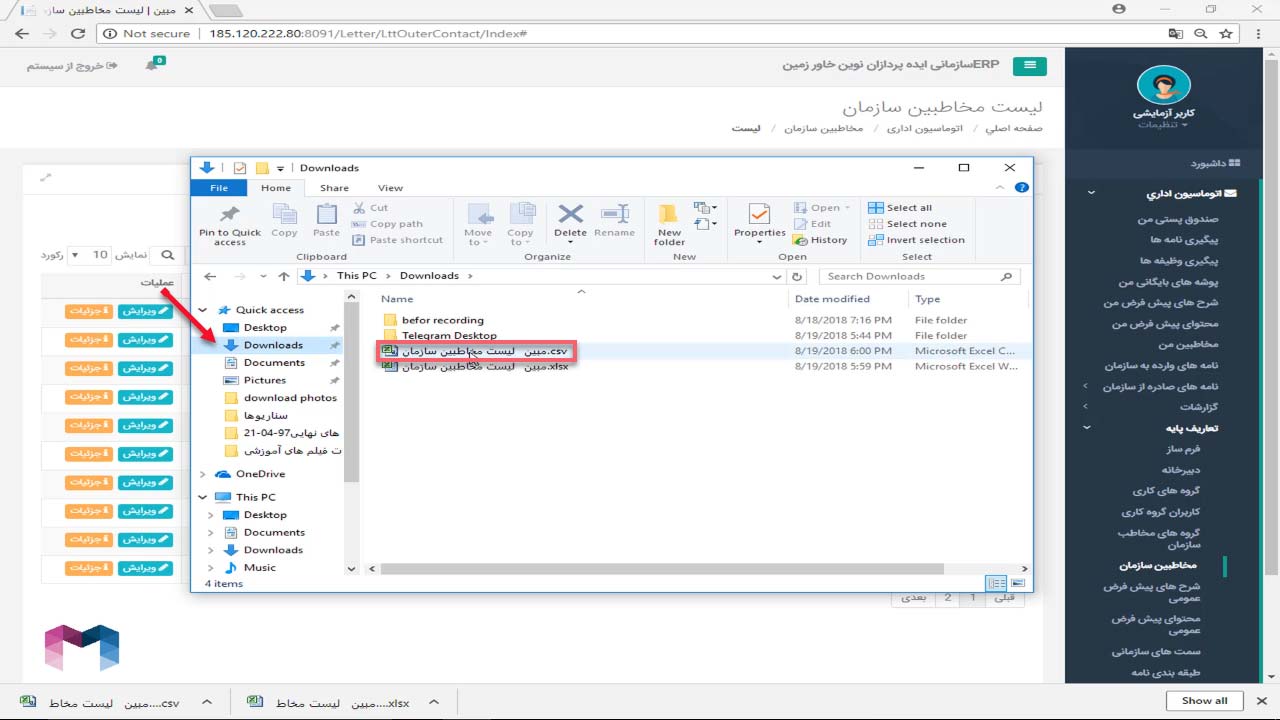The image size is (1280, 720).
Task: Switch to the View ribbon tab
Action: (390, 188)
